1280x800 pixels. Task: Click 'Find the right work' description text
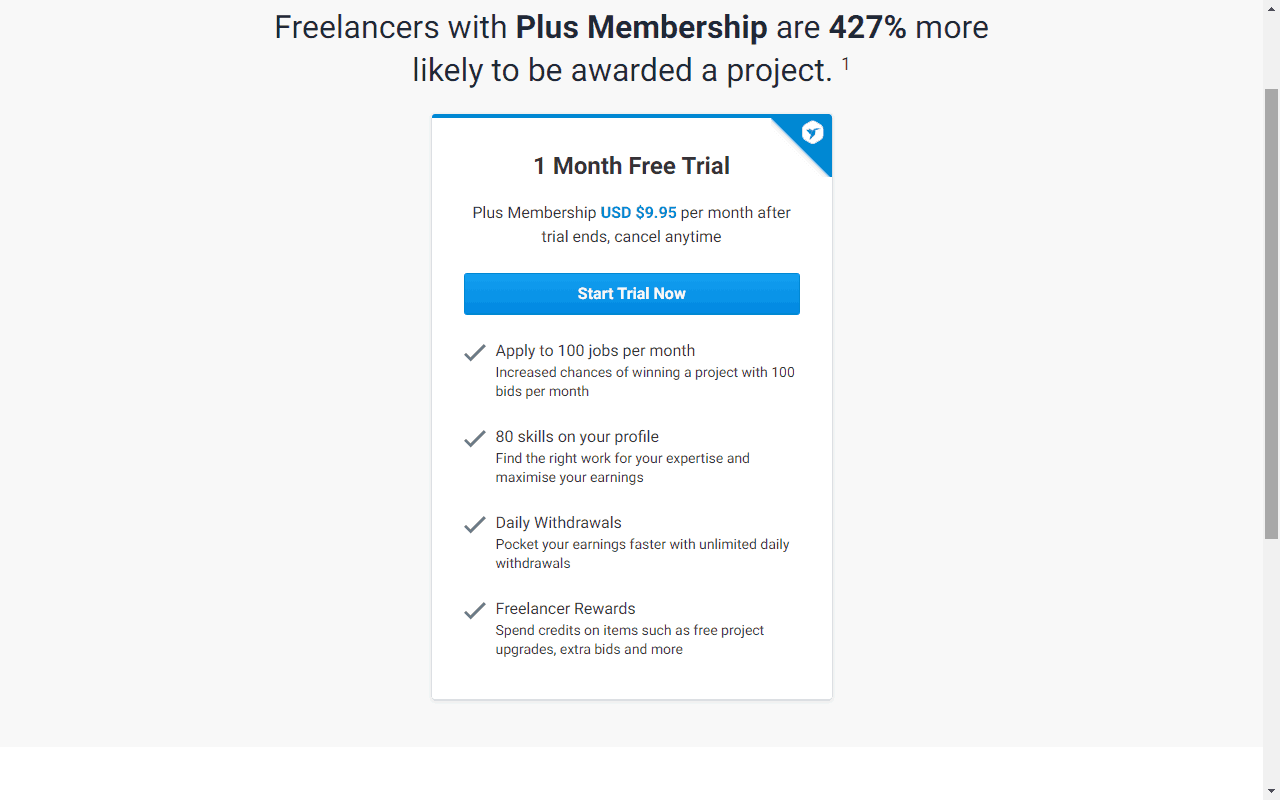[623, 468]
